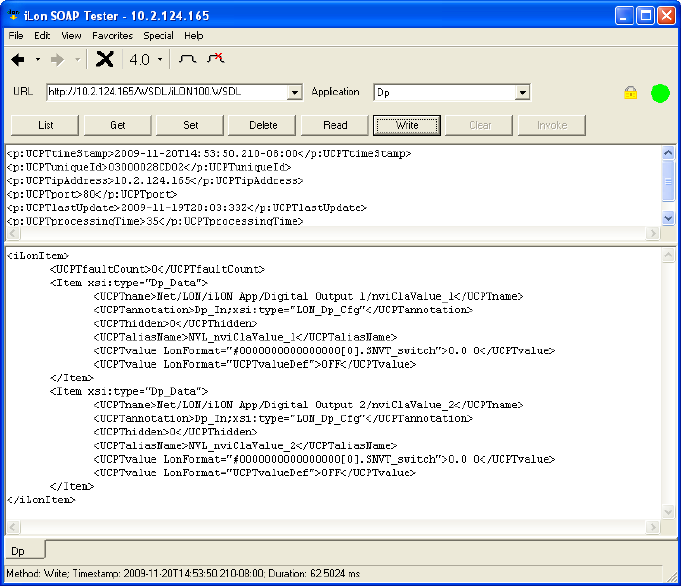The height and width of the screenshot is (586, 681).
Task: Click the UCPTaliasName NVL_nviClaValue_1 line
Action: click(x=245, y=337)
